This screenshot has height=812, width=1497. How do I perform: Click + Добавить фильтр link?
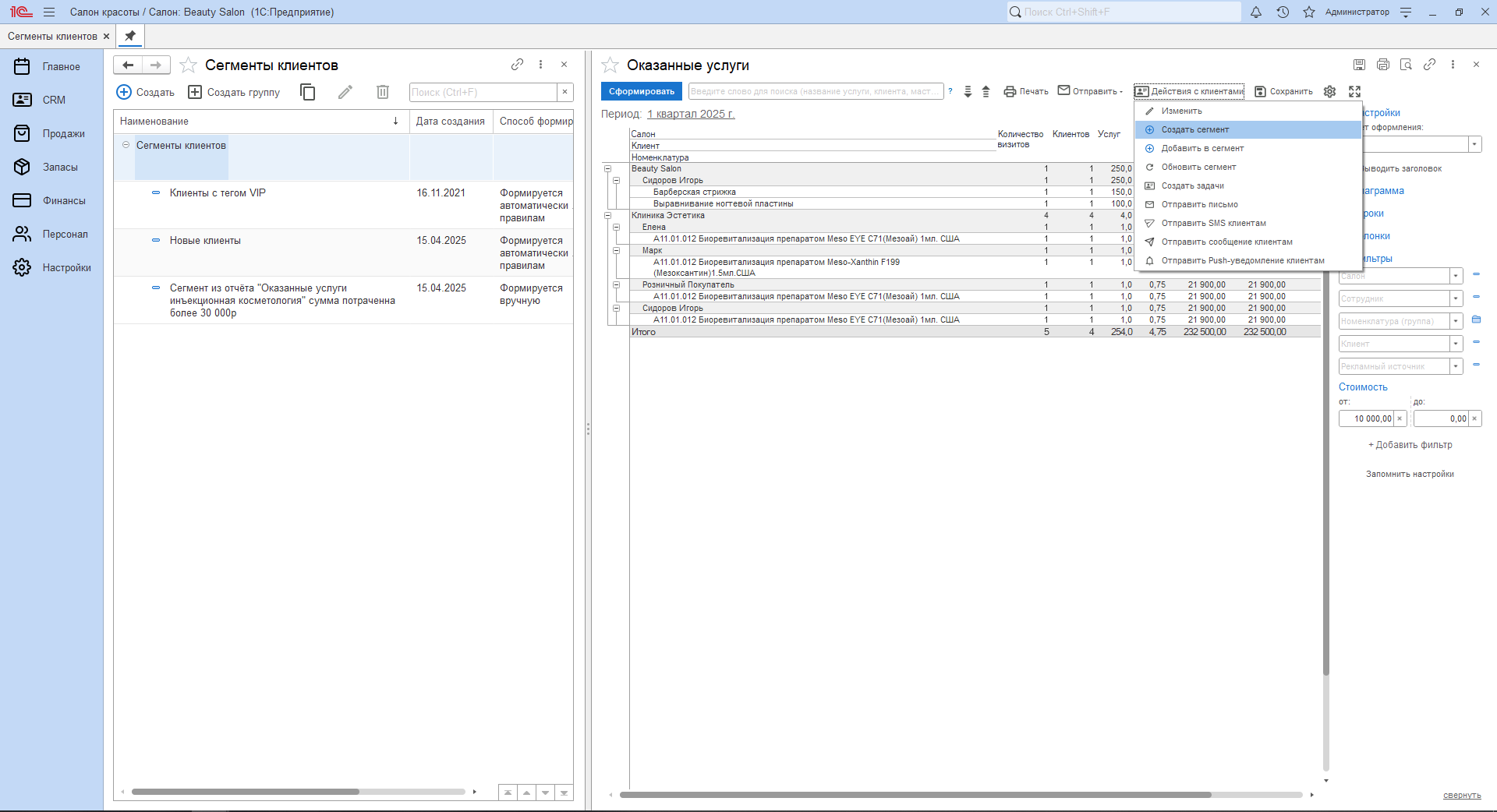click(1410, 445)
